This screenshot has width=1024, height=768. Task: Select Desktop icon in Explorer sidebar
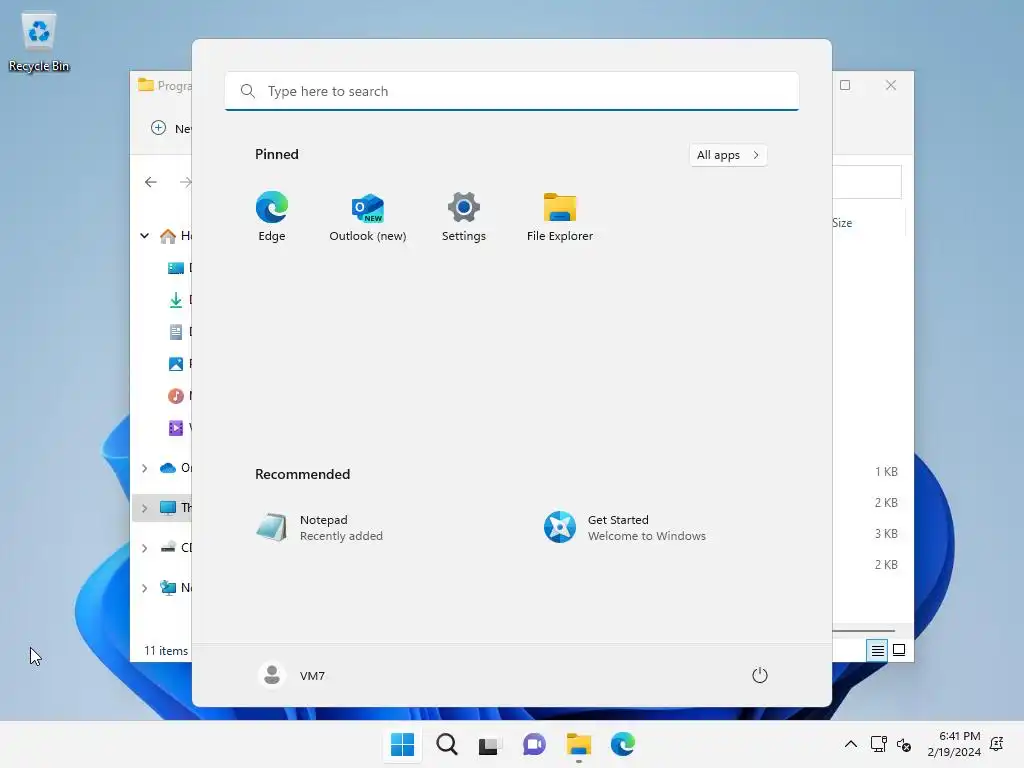[x=176, y=268]
